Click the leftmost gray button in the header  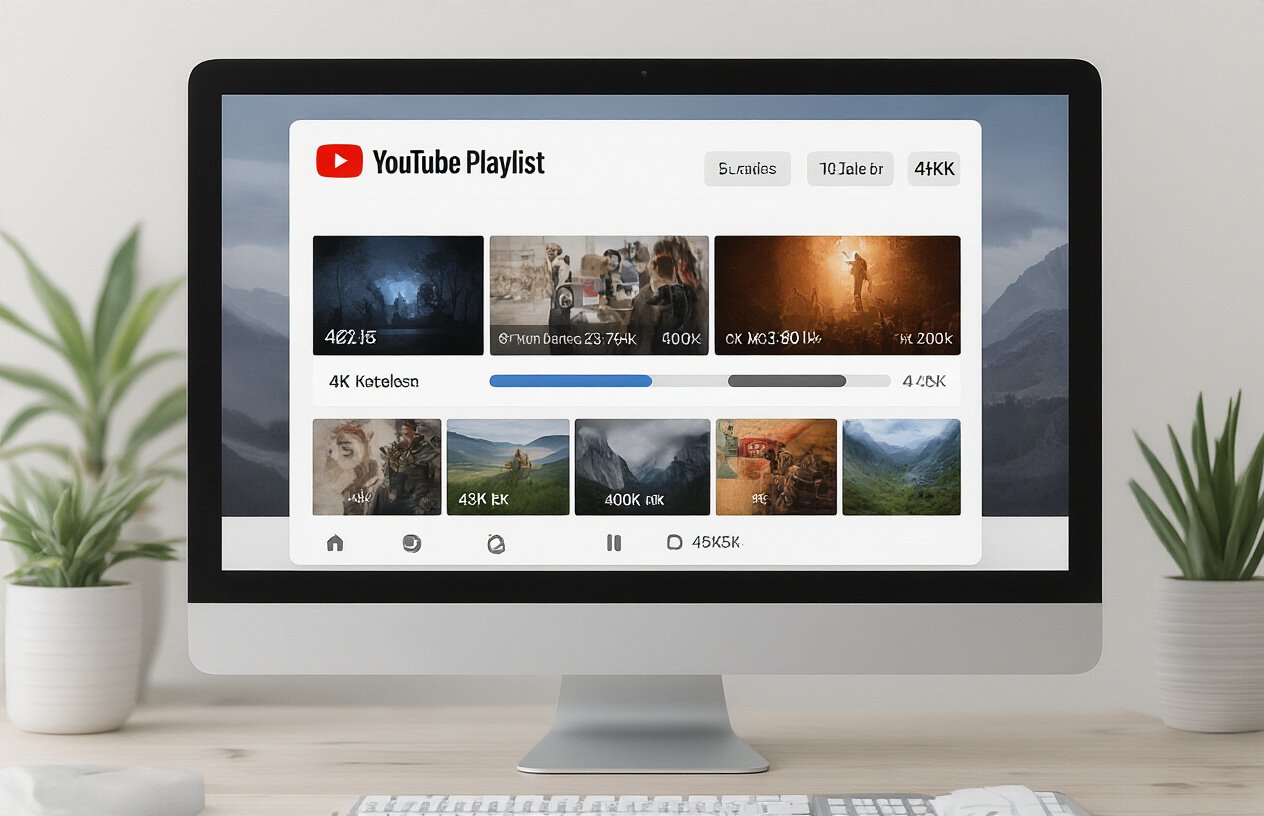click(x=747, y=169)
